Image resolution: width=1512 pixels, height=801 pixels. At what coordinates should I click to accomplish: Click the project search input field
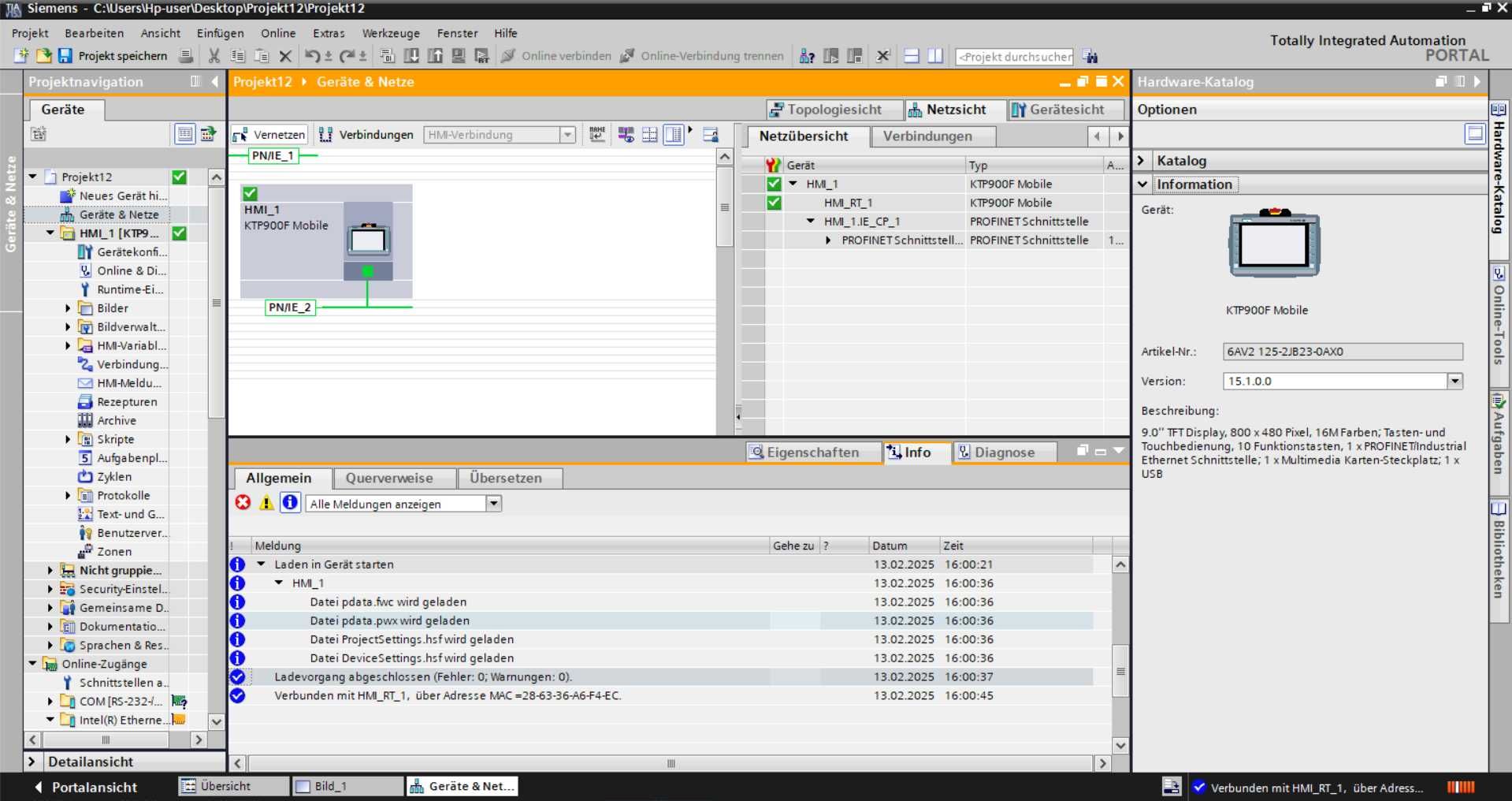coord(1015,57)
